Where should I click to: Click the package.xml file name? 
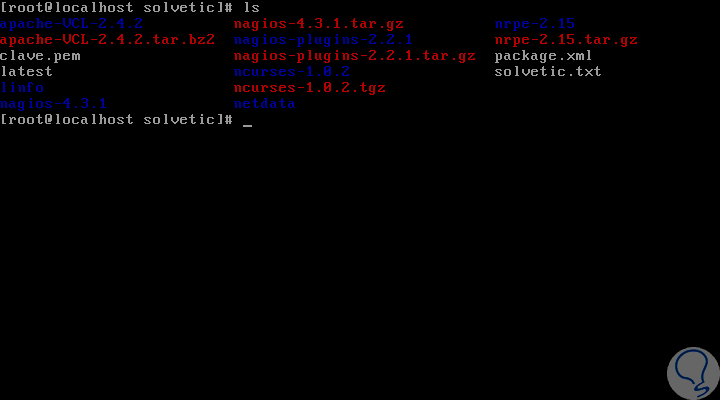543,56
